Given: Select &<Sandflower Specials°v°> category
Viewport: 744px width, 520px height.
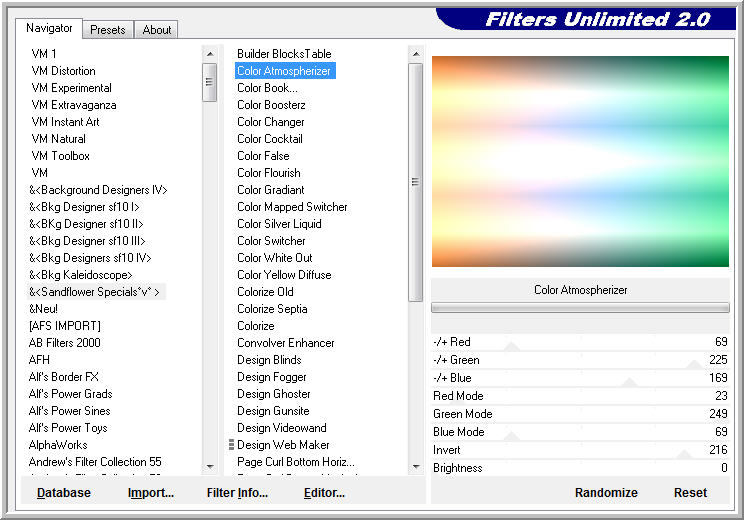Looking at the screenshot, I should [94, 292].
